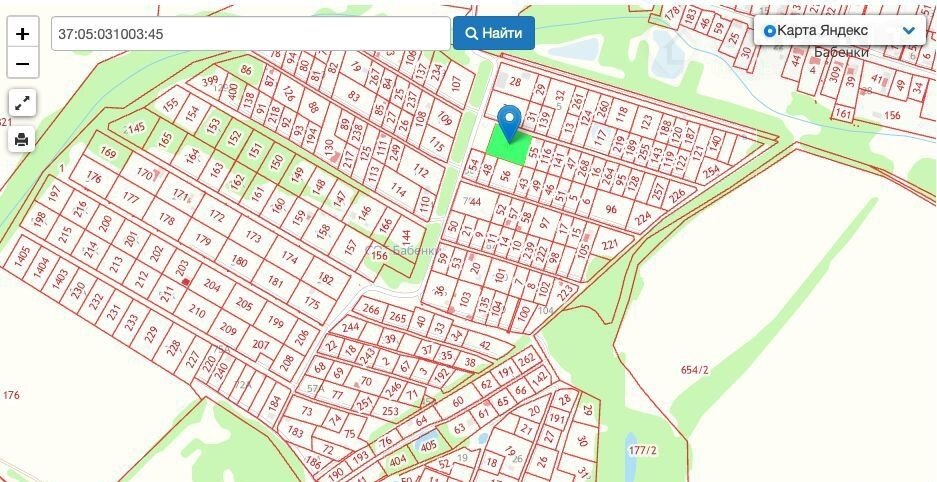
Task: Print the map using printer icon
Action: pos(22,140)
